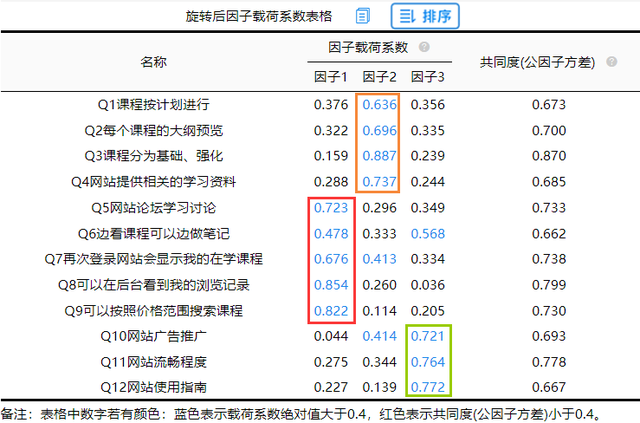The image size is (640, 423).
Task: Open help icon next to 因子载荷系数
Action: pos(424,47)
